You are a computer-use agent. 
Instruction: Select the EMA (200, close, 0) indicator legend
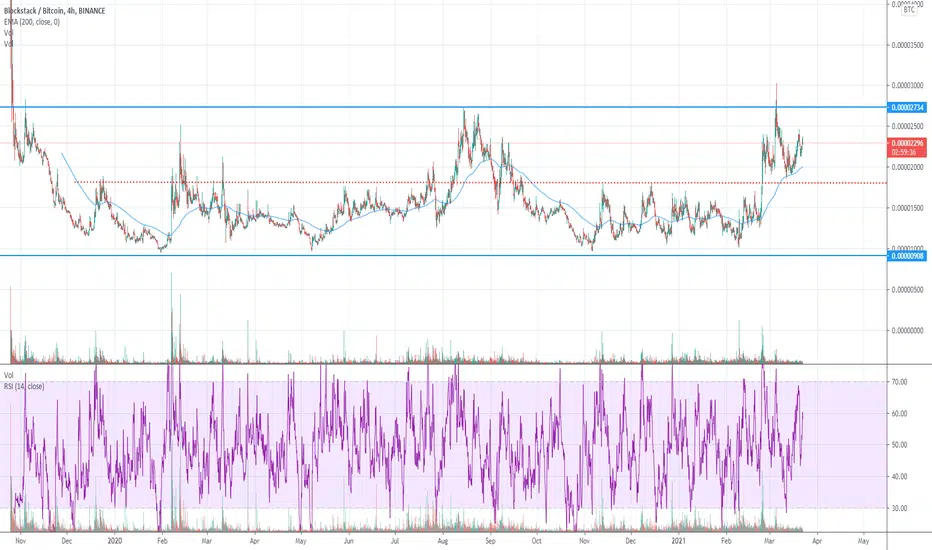(x=32, y=22)
